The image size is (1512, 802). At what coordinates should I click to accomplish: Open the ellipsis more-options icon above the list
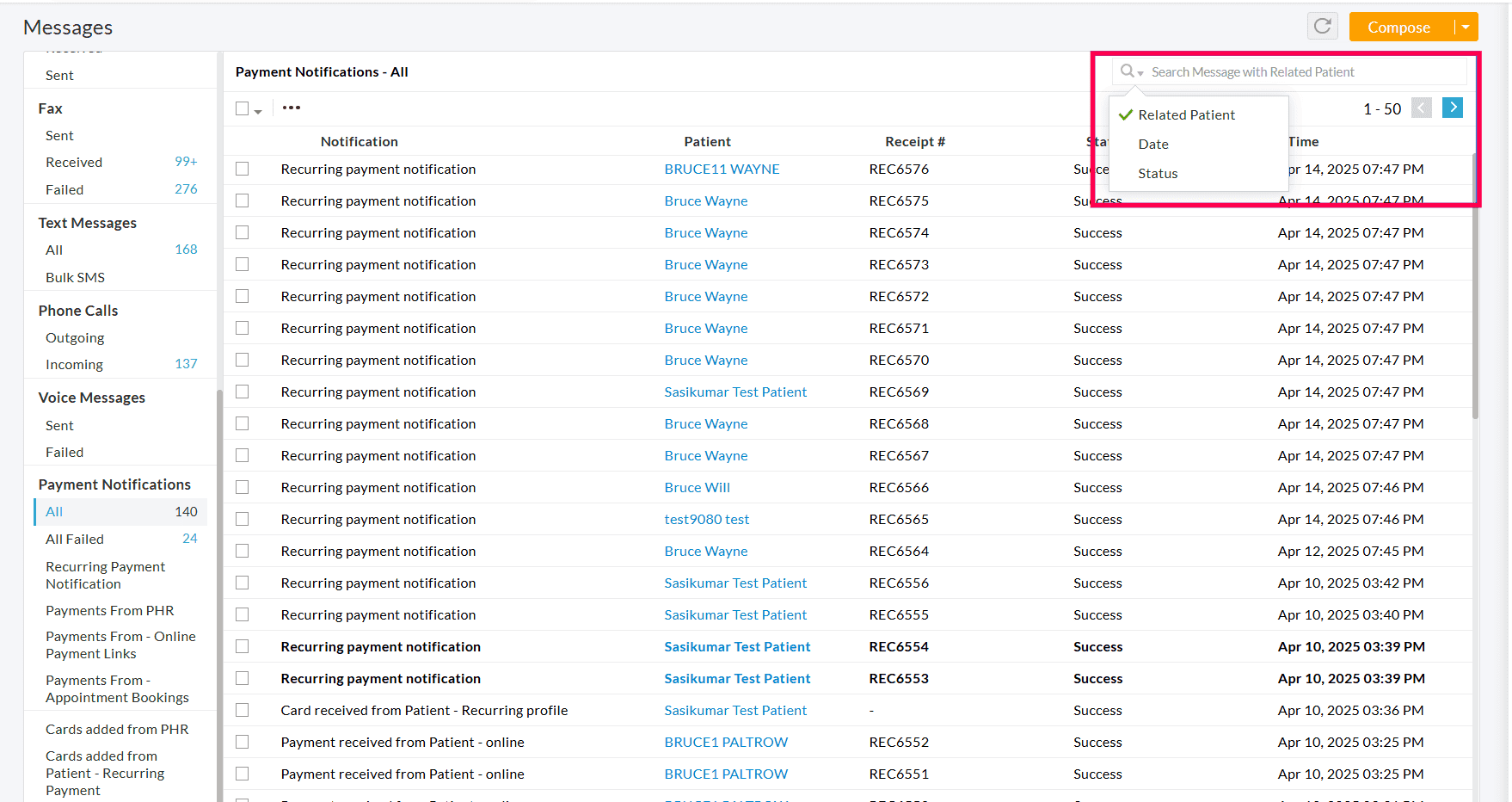click(x=291, y=107)
